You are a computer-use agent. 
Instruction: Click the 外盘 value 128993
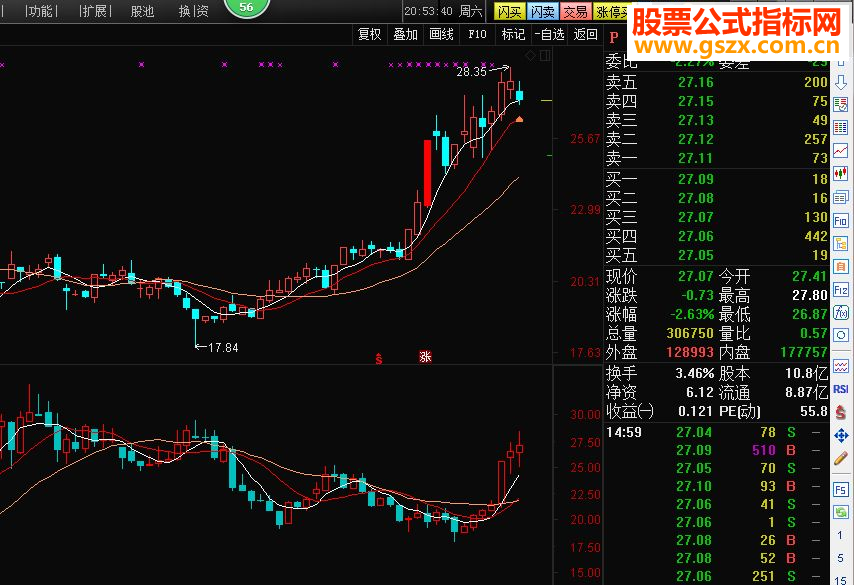point(690,352)
